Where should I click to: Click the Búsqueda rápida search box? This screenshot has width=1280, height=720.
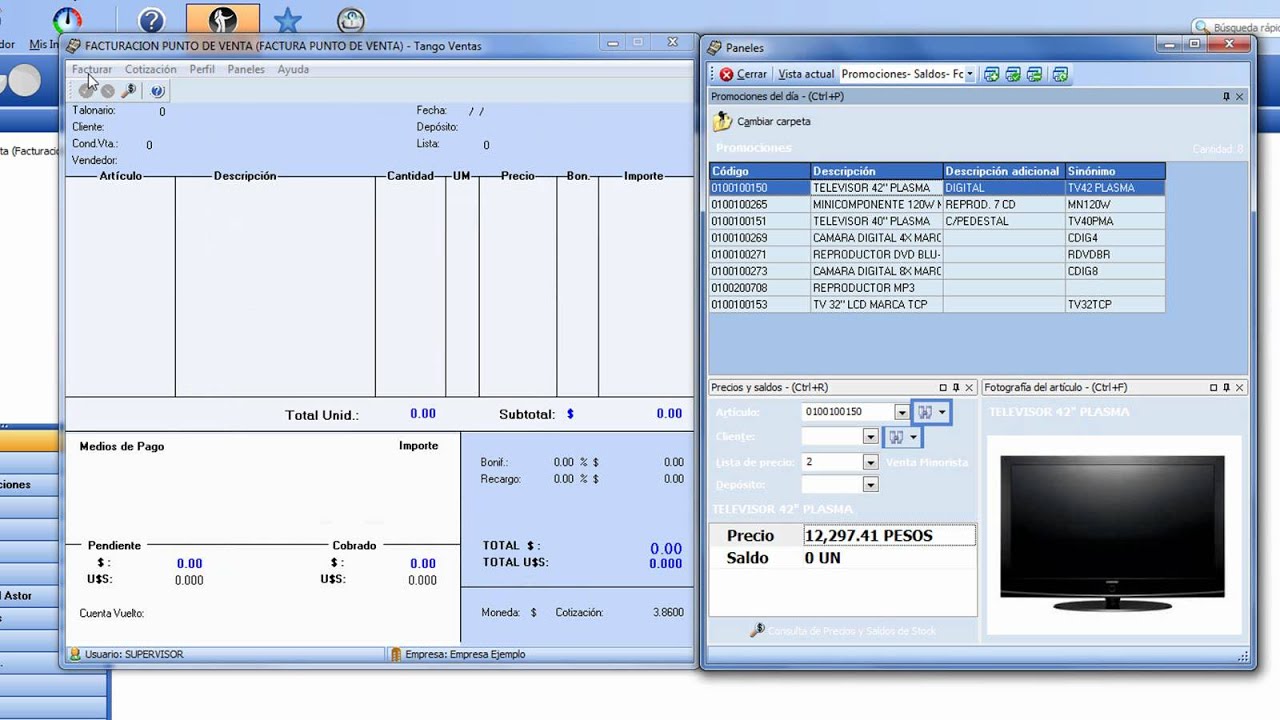[1238, 28]
